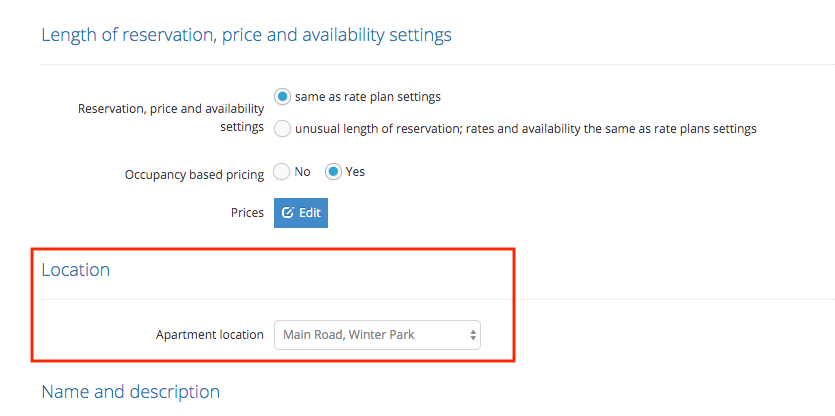Click the "Prices" field label

(x=247, y=213)
